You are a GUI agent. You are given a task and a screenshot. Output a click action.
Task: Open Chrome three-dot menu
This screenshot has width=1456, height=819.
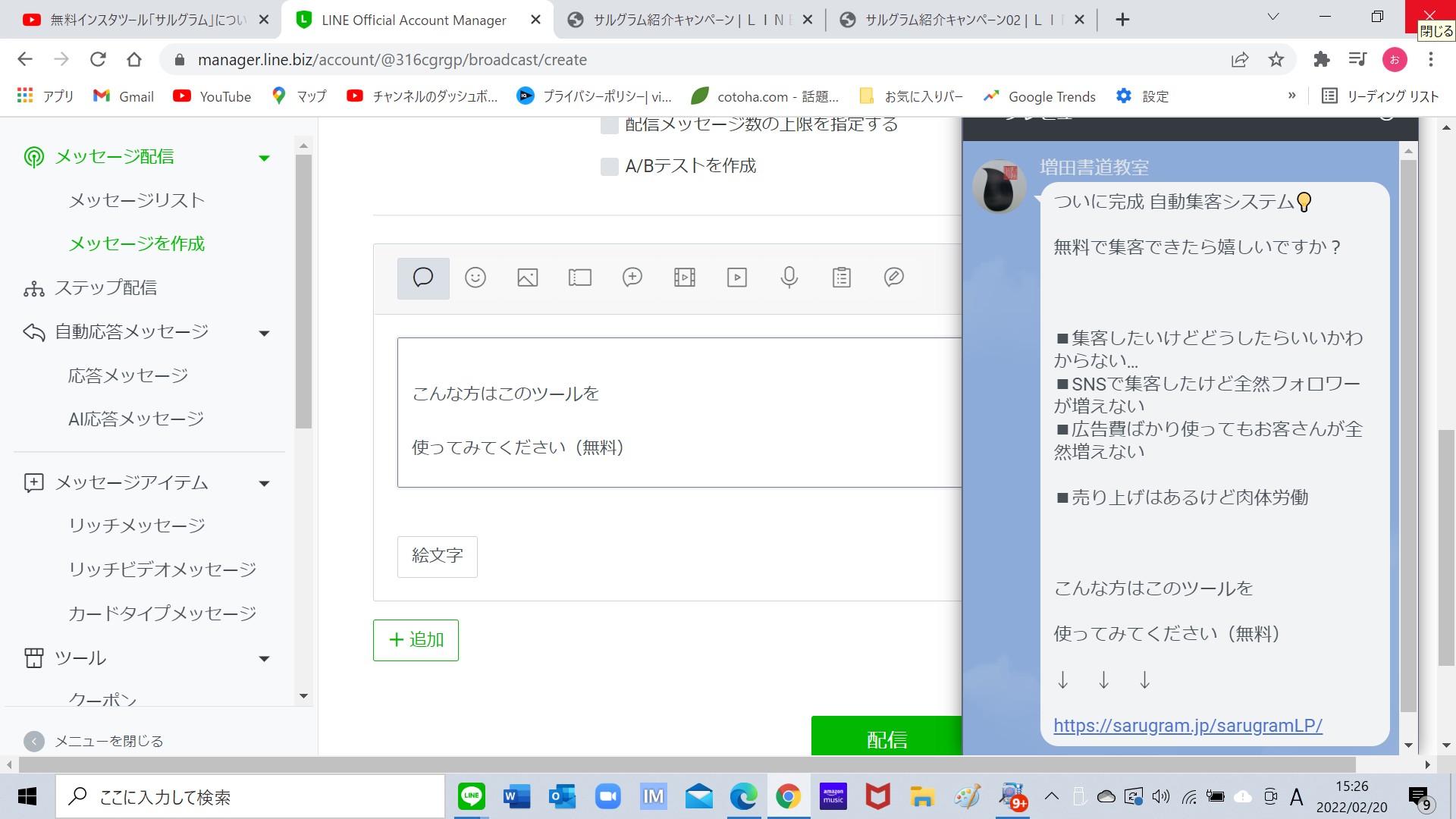tap(1431, 59)
